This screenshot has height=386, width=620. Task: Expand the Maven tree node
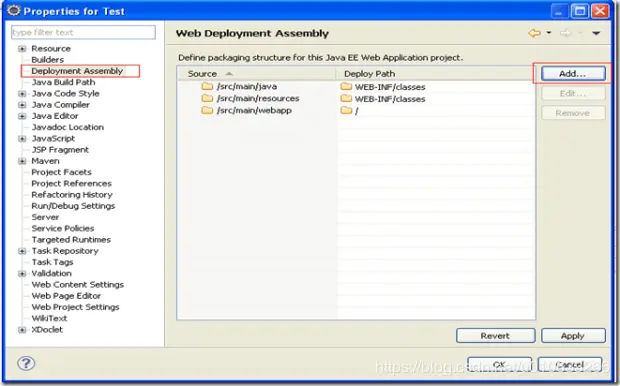point(22,161)
